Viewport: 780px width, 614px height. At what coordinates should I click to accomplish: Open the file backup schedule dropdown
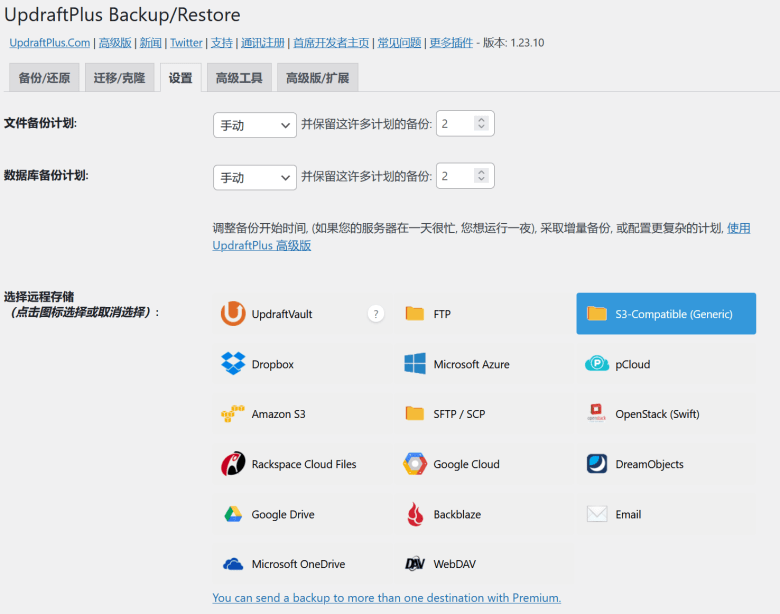coord(255,125)
